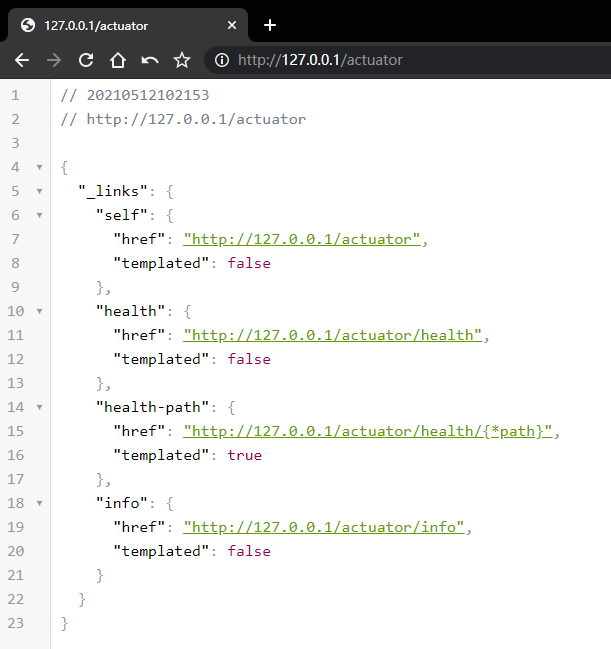
Task: View site information icon in address bar
Action: pos(222,60)
